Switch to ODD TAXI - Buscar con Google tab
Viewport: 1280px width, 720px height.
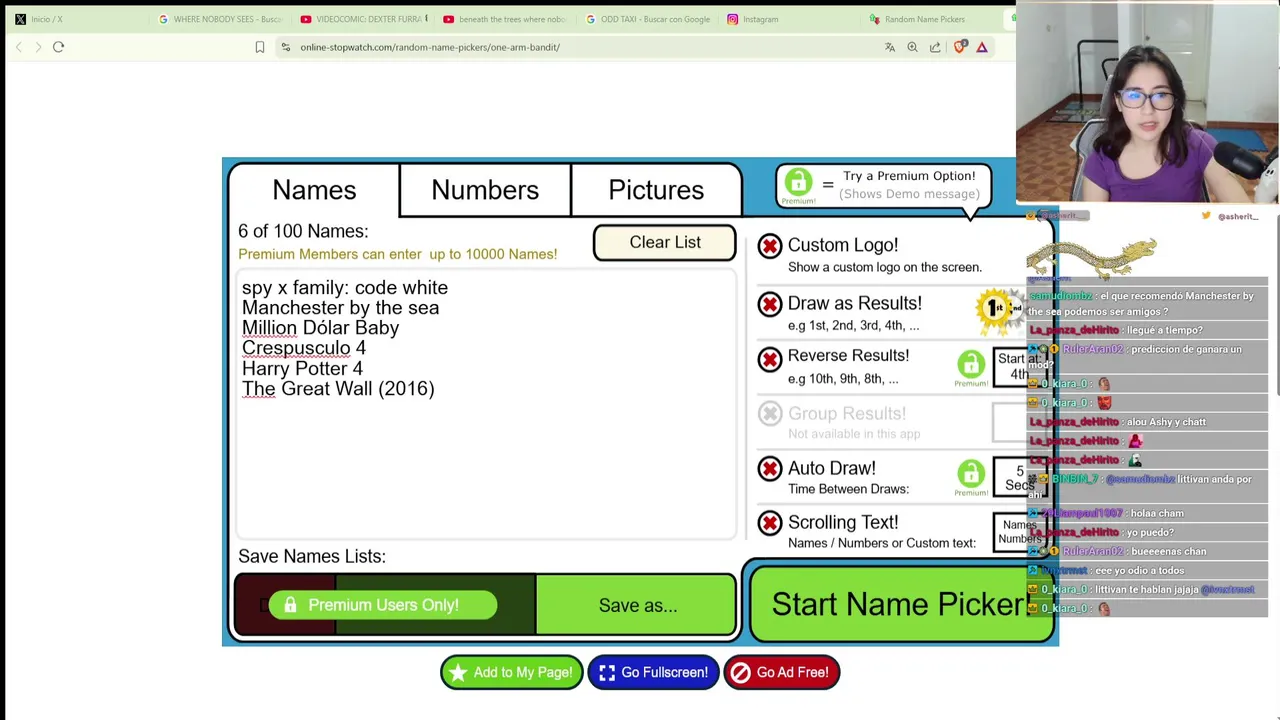pos(648,19)
